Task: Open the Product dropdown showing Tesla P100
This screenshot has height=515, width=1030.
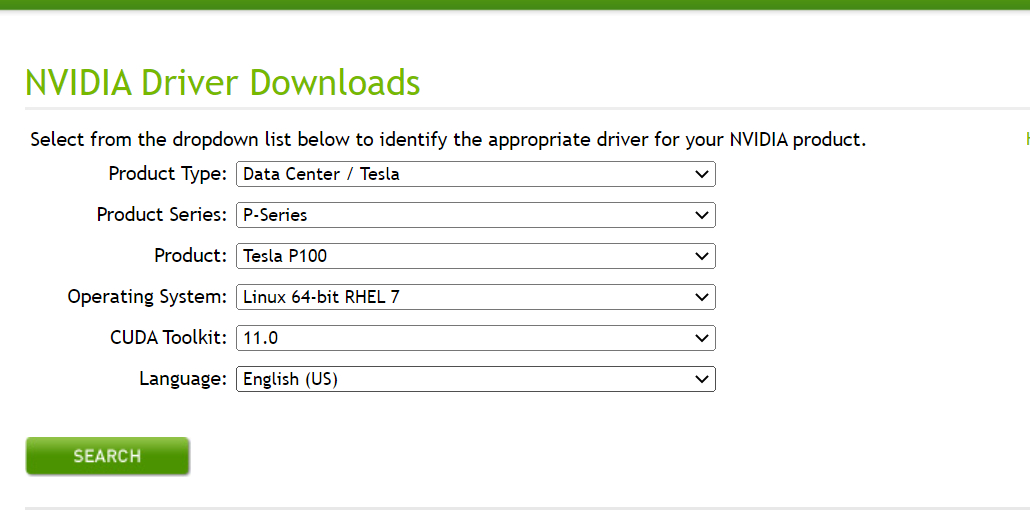Action: tap(476, 256)
